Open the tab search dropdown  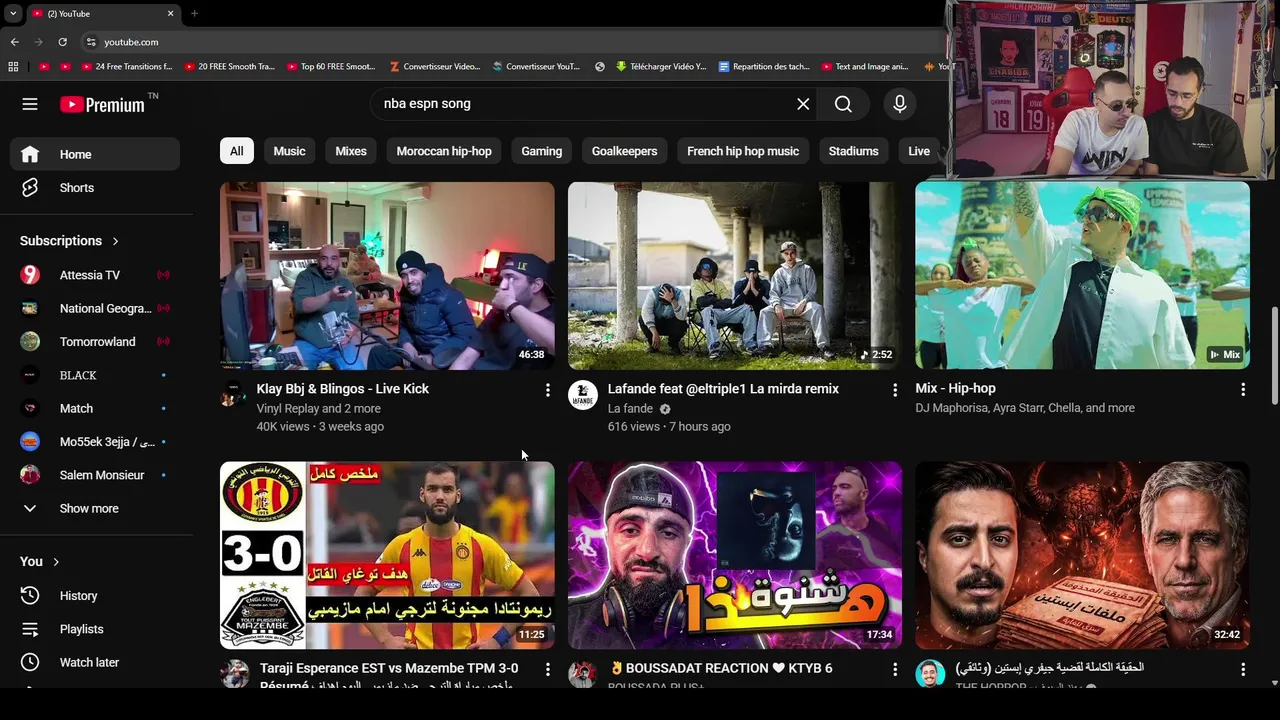click(12, 14)
